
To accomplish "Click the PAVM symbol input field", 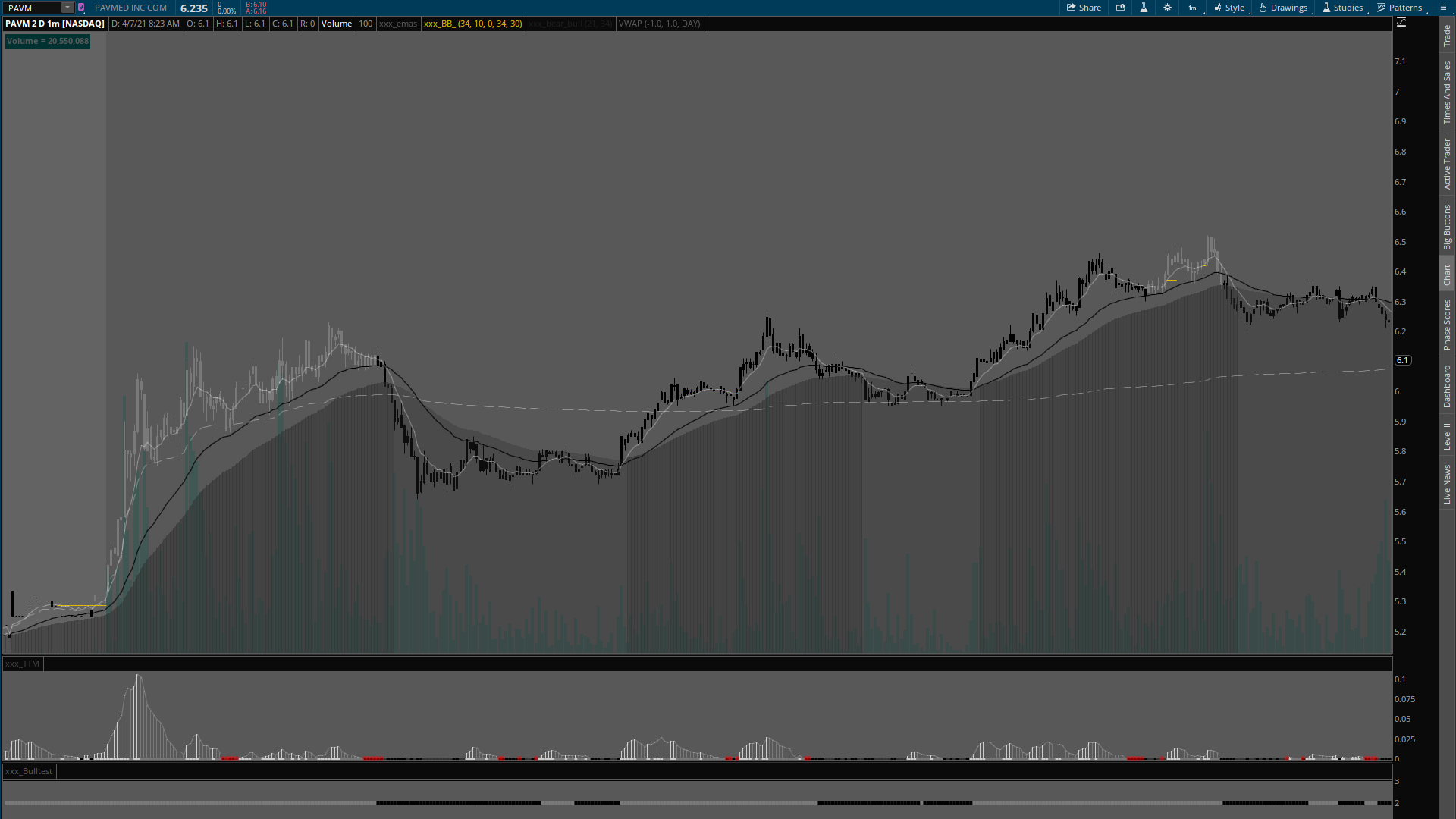I will pos(32,8).
